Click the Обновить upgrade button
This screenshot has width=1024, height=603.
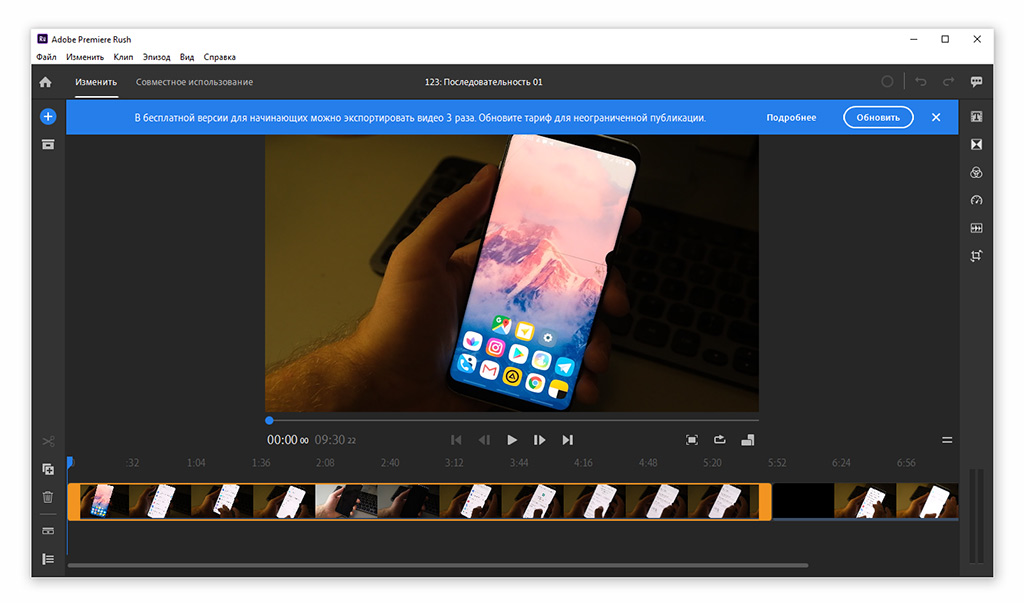point(878,118)
